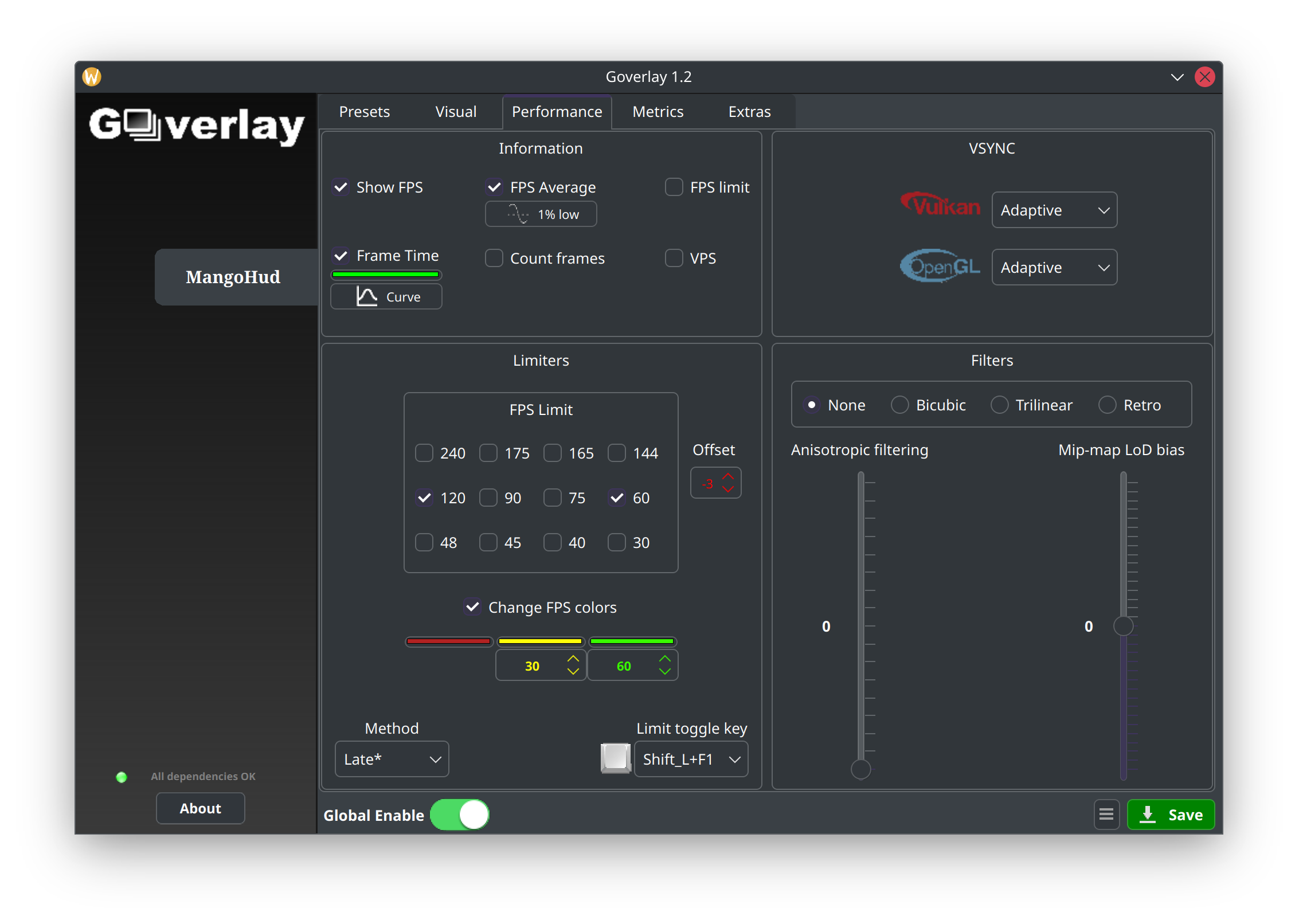The height and width of the screenshot is (924, 1299).
Task: Decrease the Offset value with the down arrow
Action: pos(728,489)
